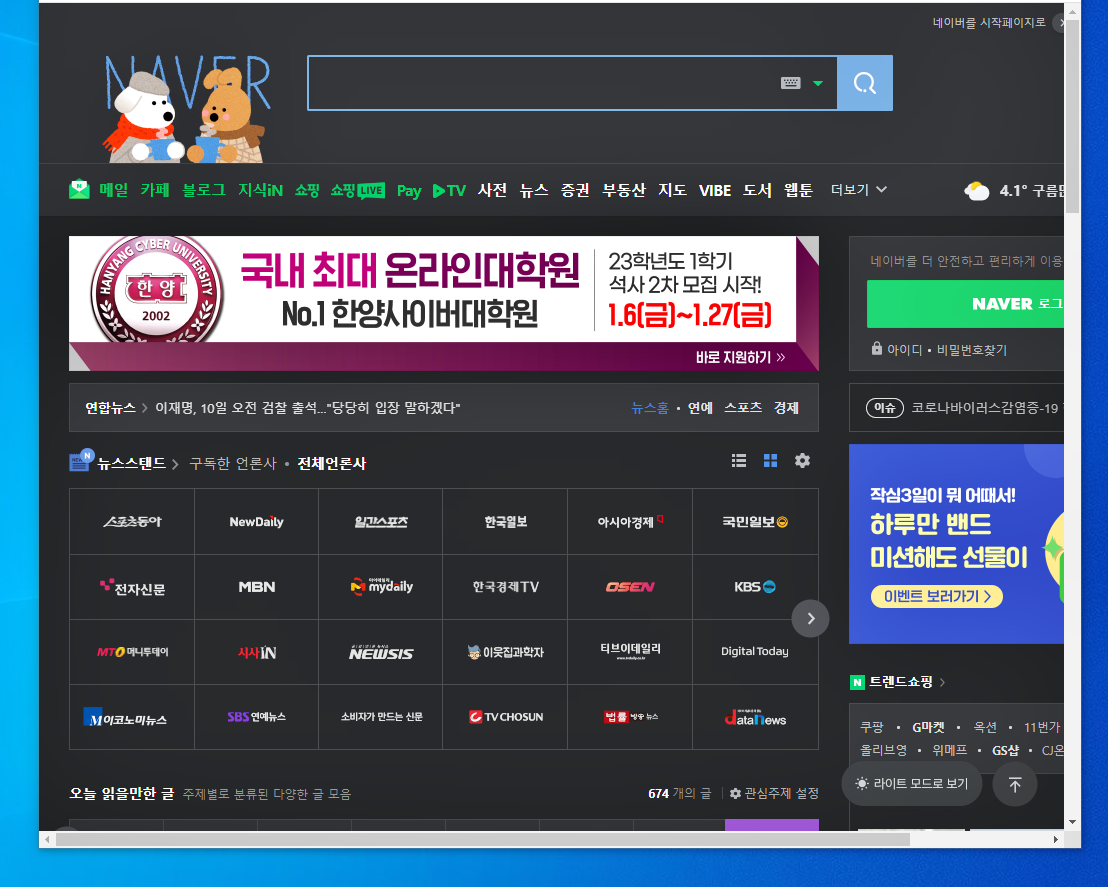Click the scroll-to-top arrow button

(1015, 785)
